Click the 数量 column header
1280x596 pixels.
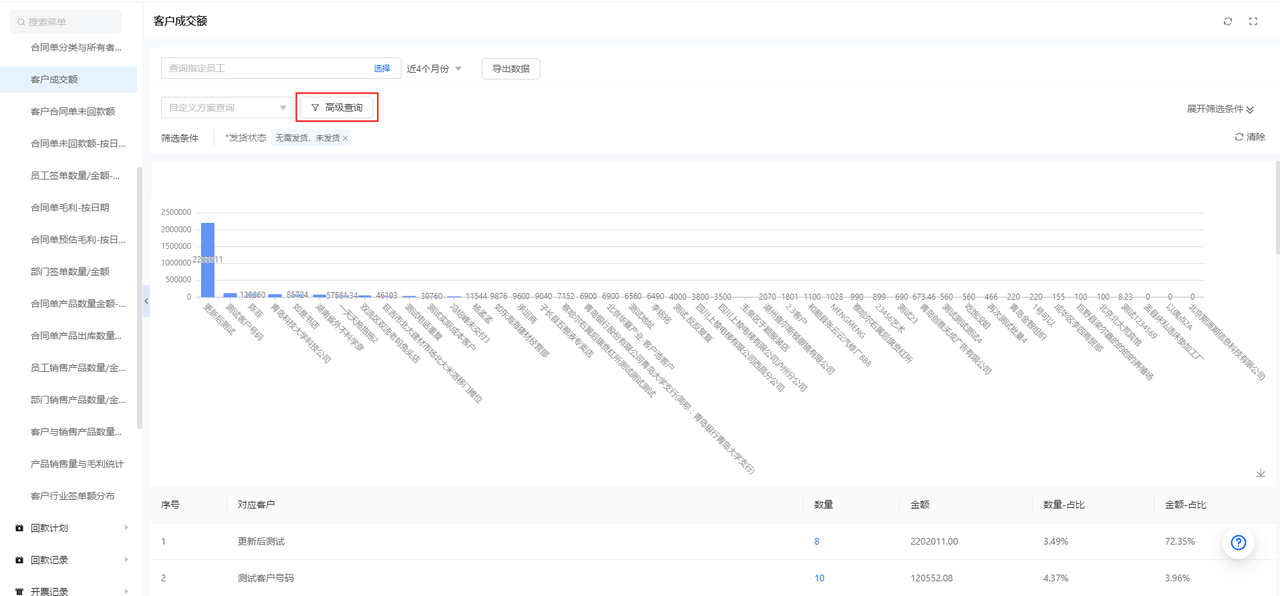pos(824,505)
